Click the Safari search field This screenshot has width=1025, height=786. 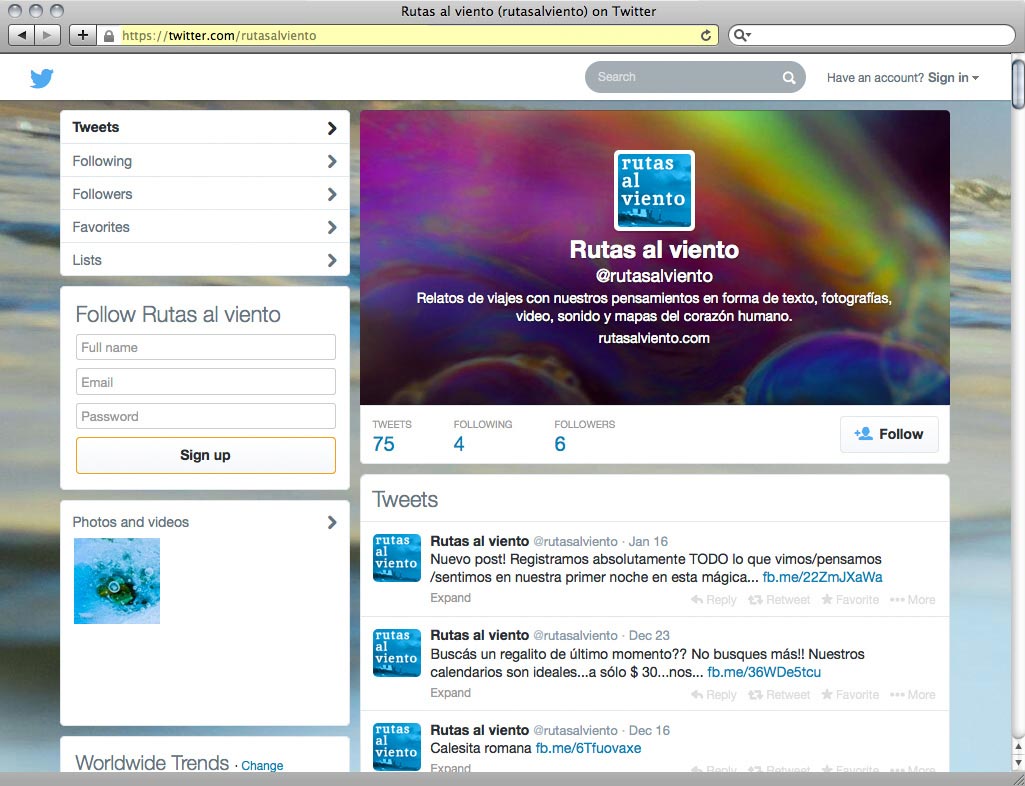[x=872, y=35]
